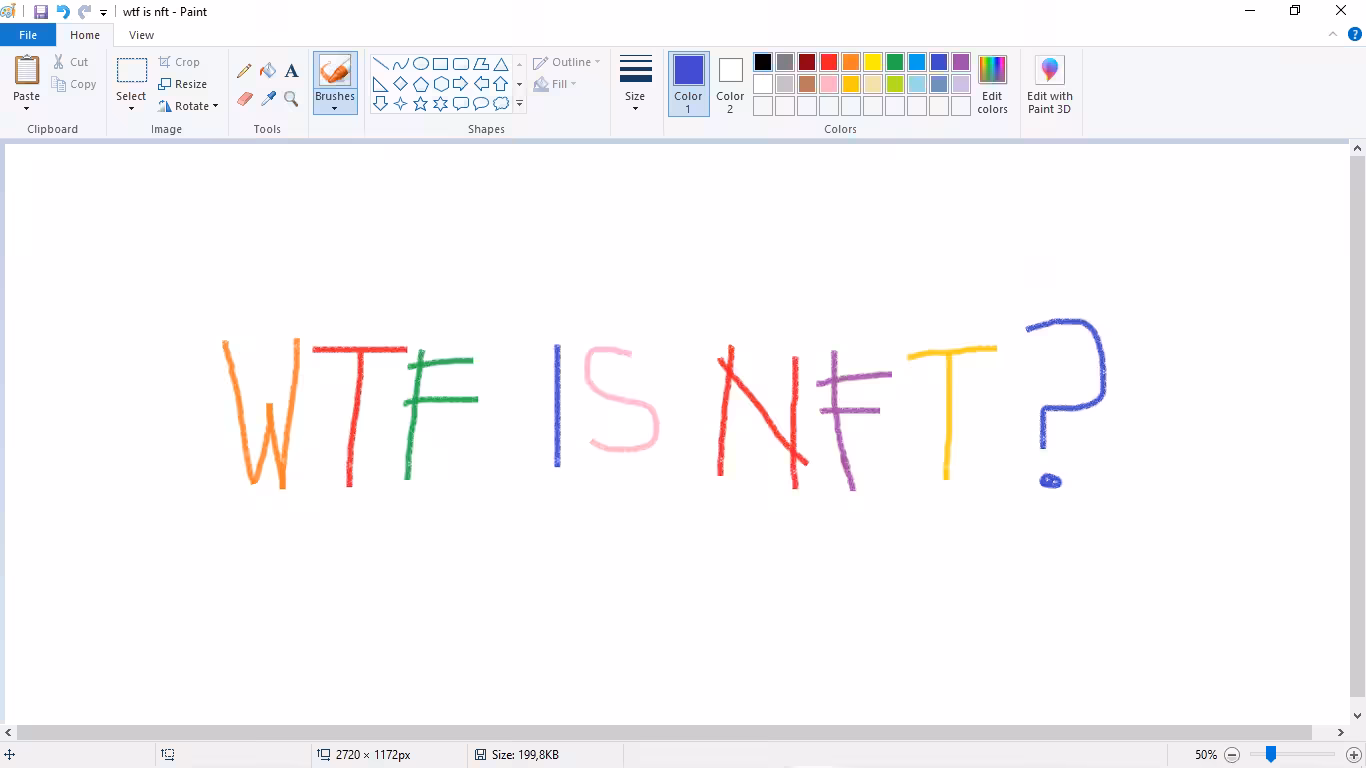Pick the Fill with color bucket tool

(268, 71)
